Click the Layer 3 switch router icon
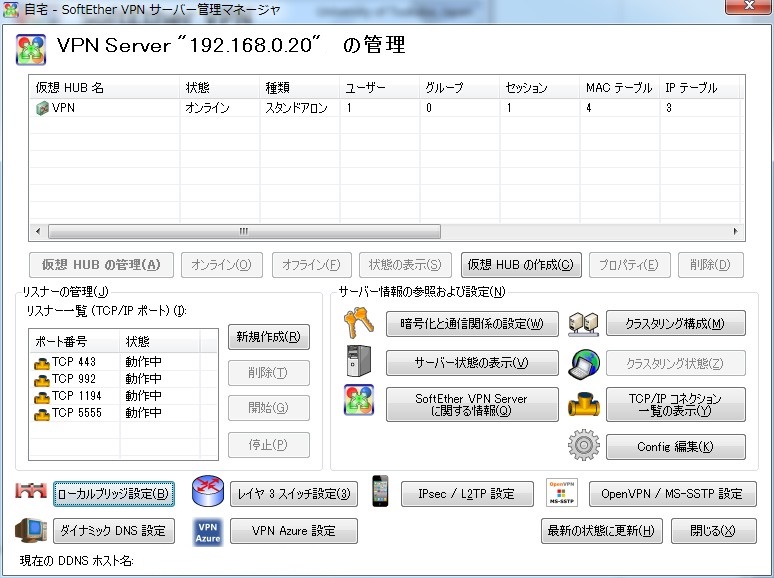774x578 pixels. pos(208,491)
